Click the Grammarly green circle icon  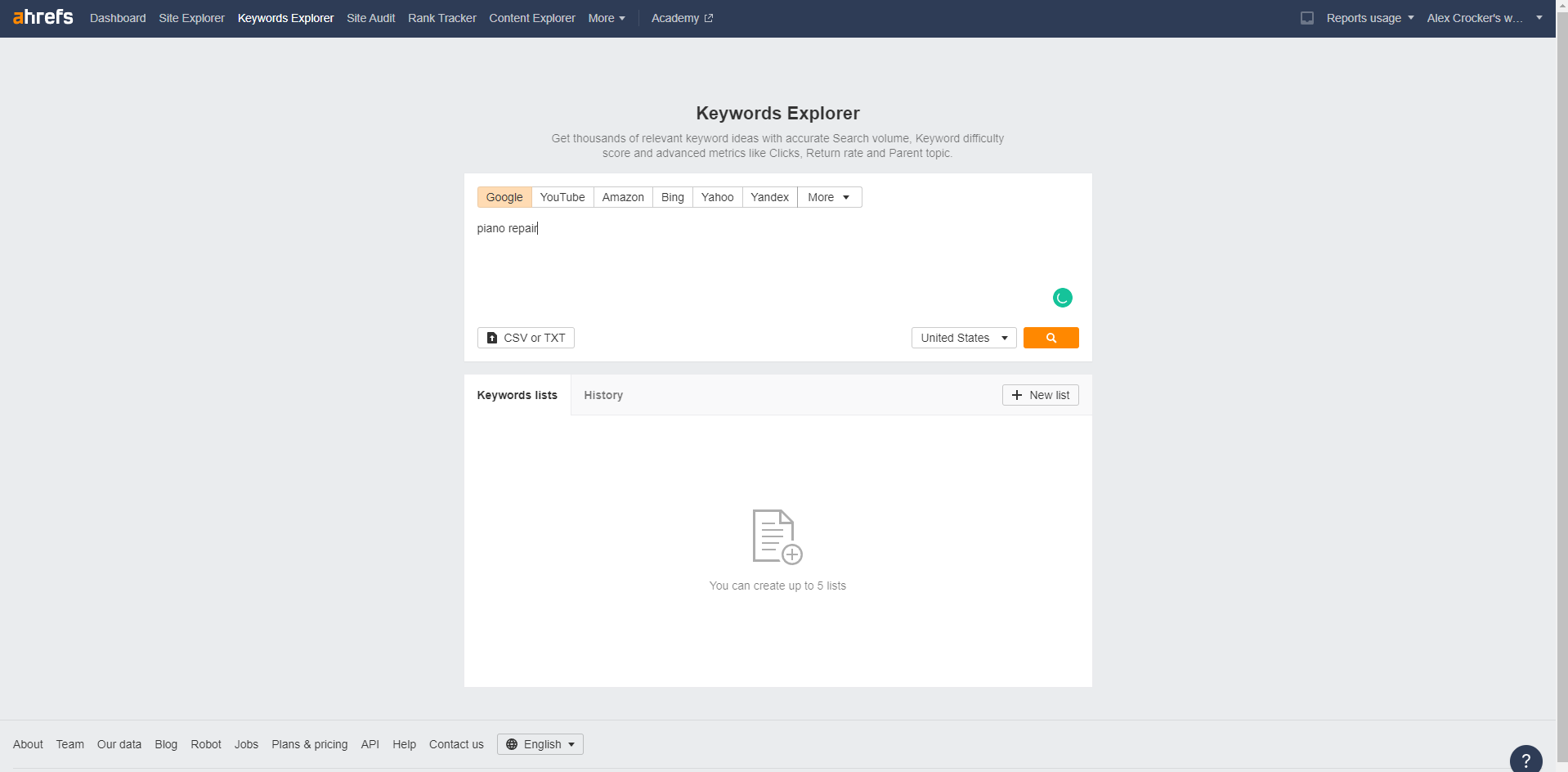tap(1062, 298)
